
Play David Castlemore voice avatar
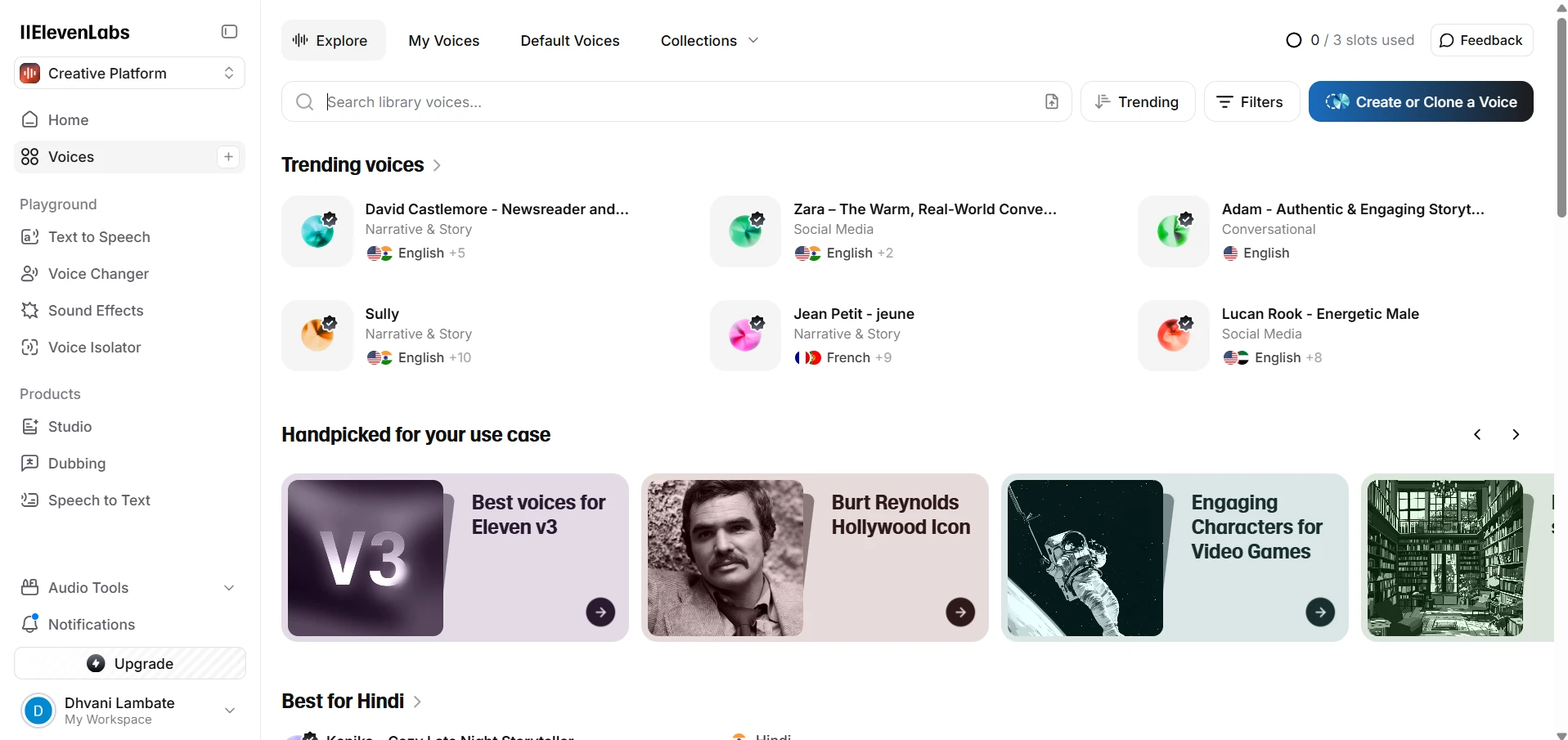point(317,231)
